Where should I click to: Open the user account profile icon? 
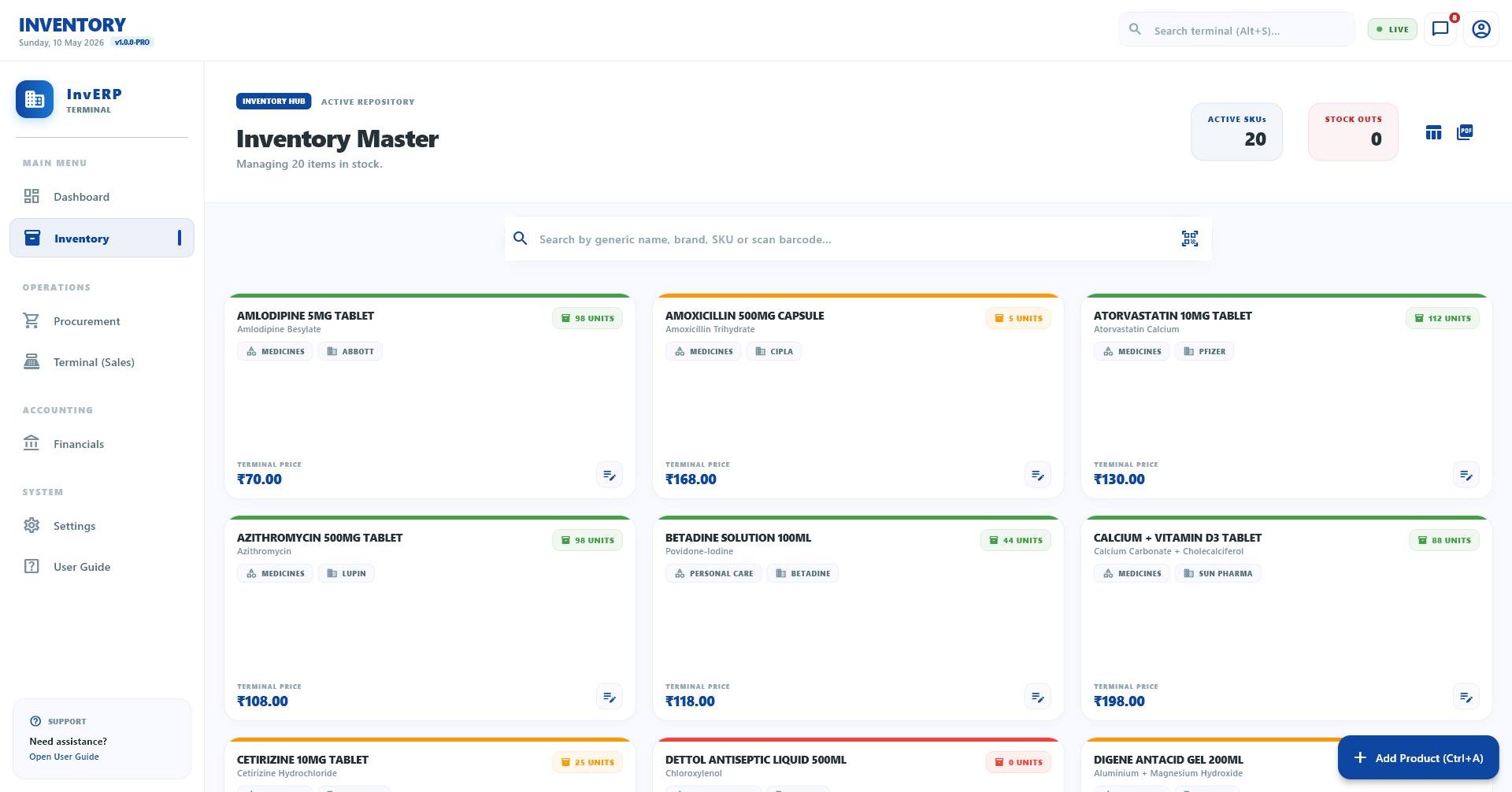click(x=1481, y=29)
